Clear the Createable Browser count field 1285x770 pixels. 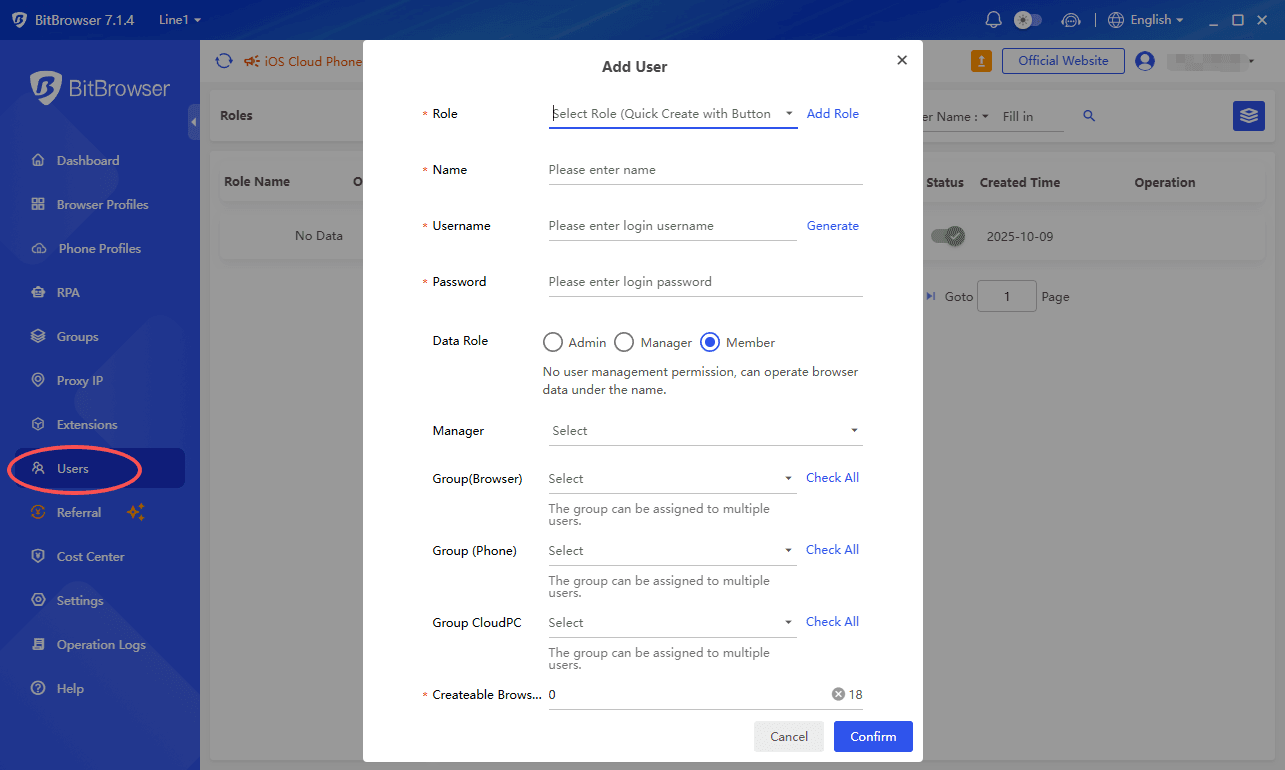[838, 694]
